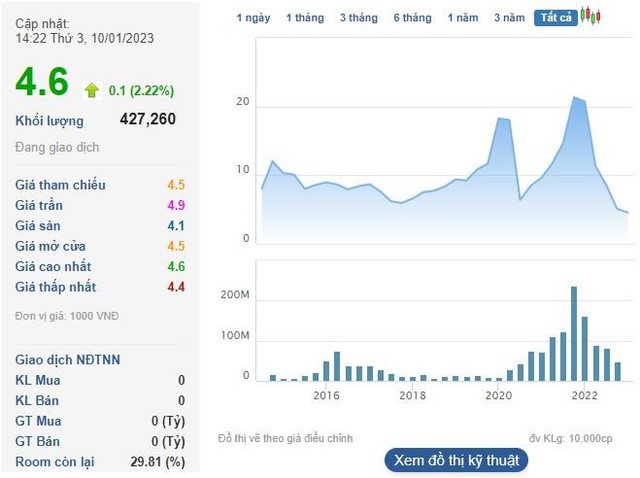Click the large current price 4.6
Viewport: 640px width, 478px height.
click(42, 83)
